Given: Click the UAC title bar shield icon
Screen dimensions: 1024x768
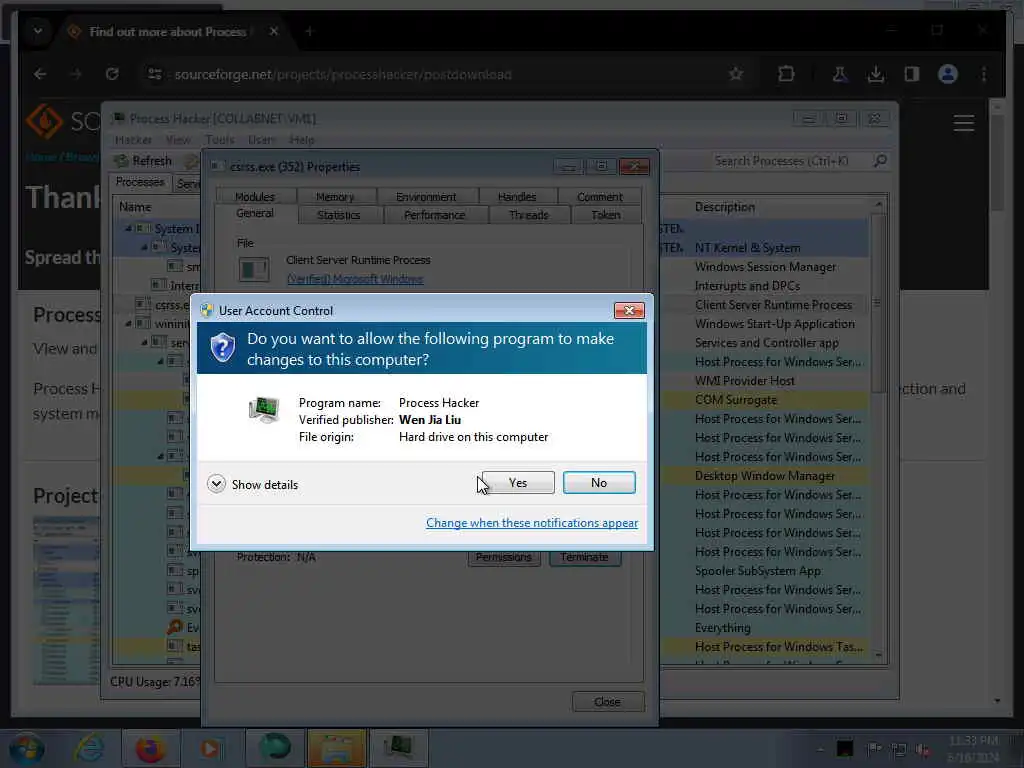Looking at the screenshot, I should (x=207, y=310).
